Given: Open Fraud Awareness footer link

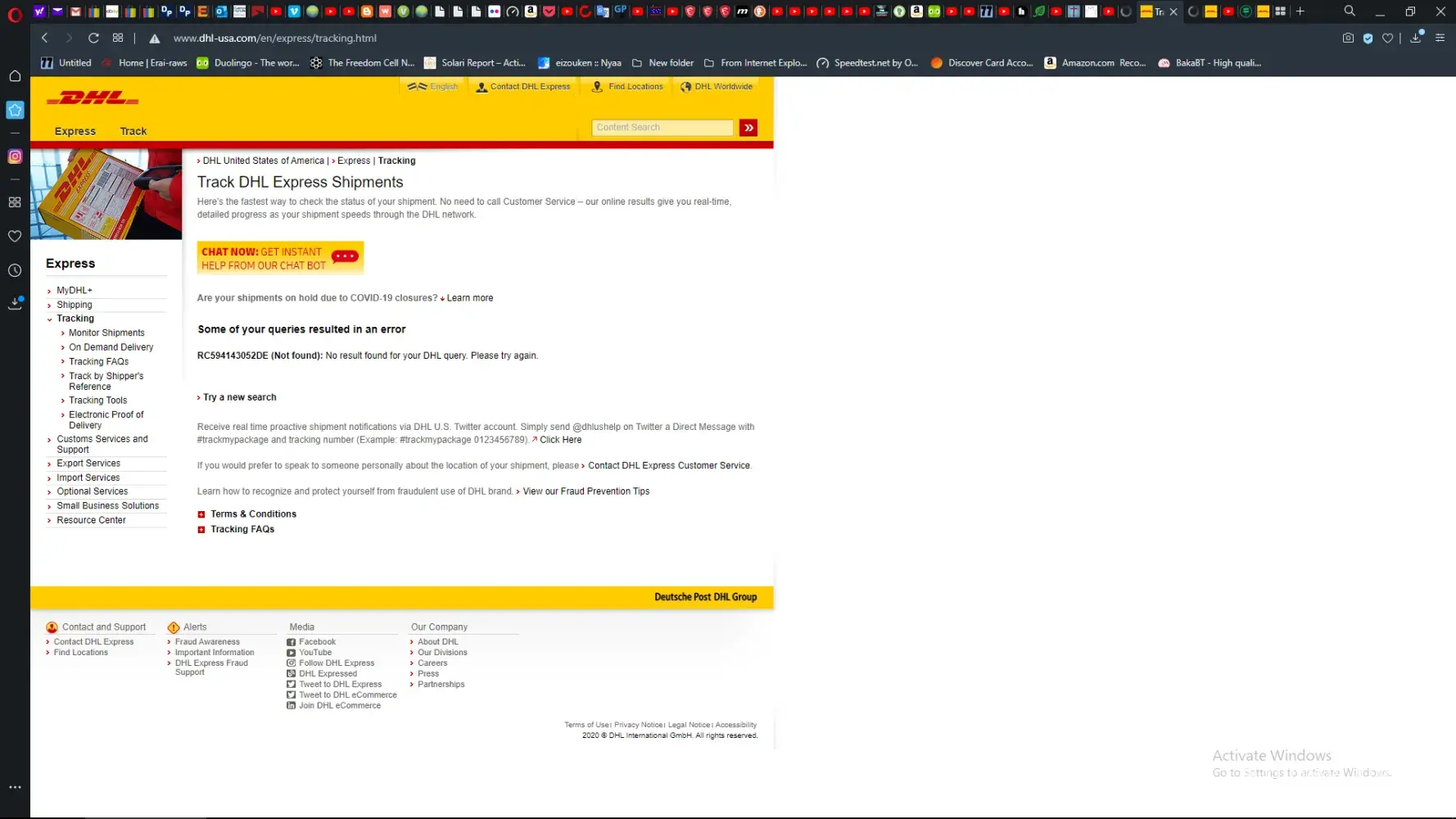Looking at the screenshot, I should coord(207,642).
